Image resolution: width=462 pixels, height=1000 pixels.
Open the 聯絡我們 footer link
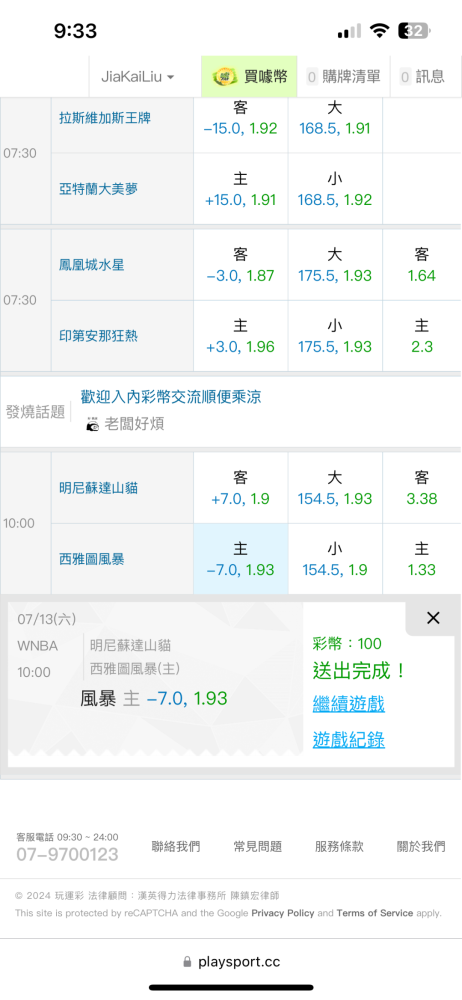[175, 846]
